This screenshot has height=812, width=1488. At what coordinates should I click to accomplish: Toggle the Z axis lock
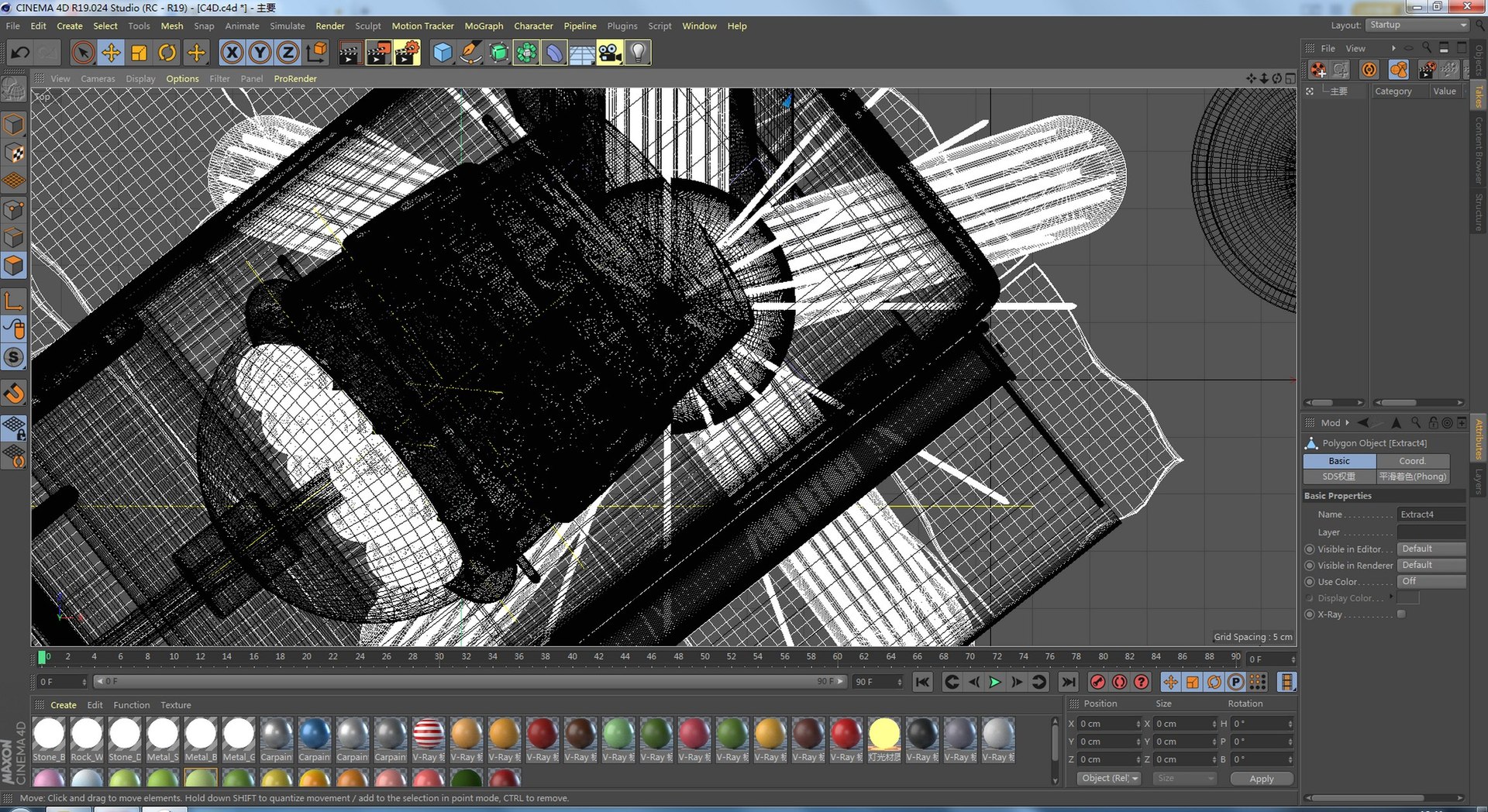[x=288, y=53]
